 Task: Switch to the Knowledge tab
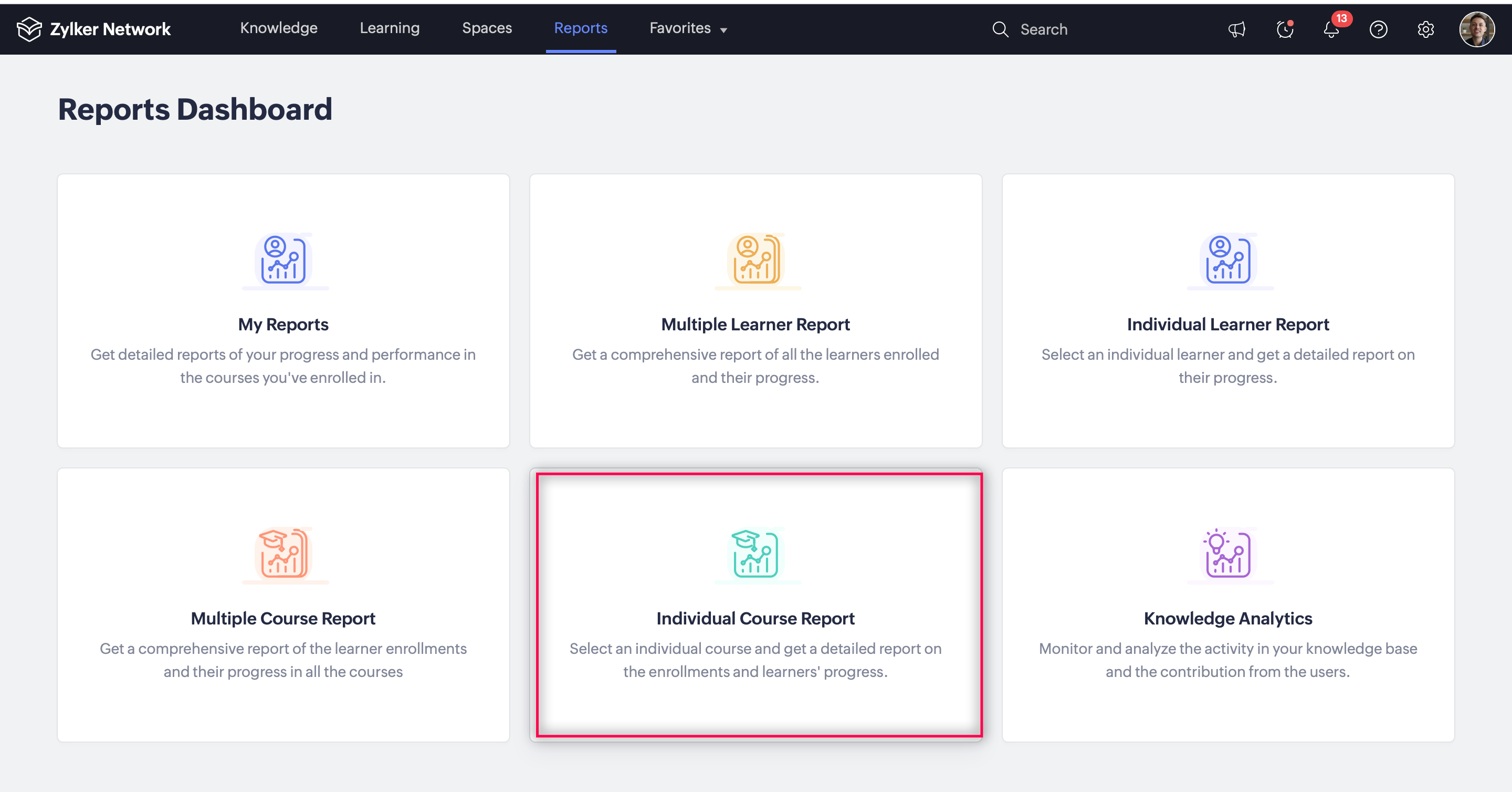click(279, 28)
